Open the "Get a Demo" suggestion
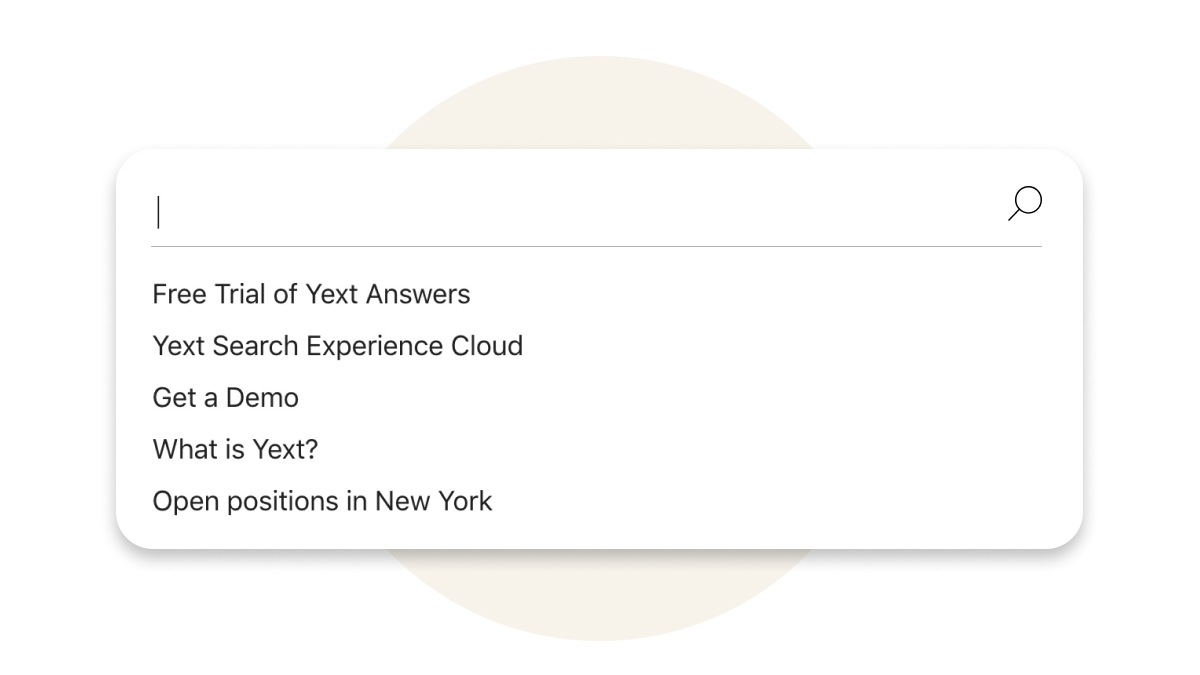Screen dimensions: 1200x675 [225, 398]
